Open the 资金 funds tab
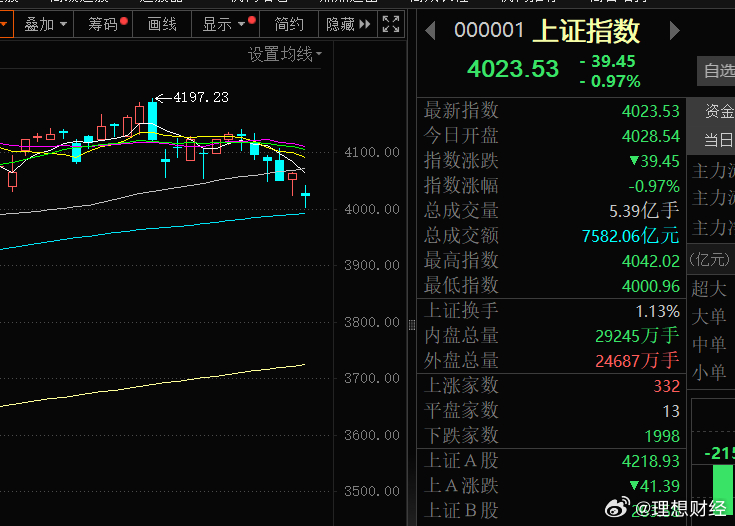 [x=719, y=111]
